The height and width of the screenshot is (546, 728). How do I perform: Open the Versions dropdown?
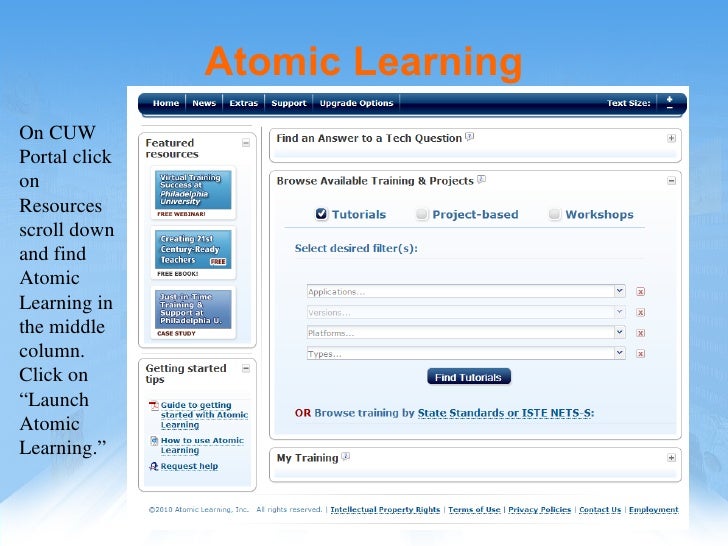pyautogui.click(x=466, y=312)
